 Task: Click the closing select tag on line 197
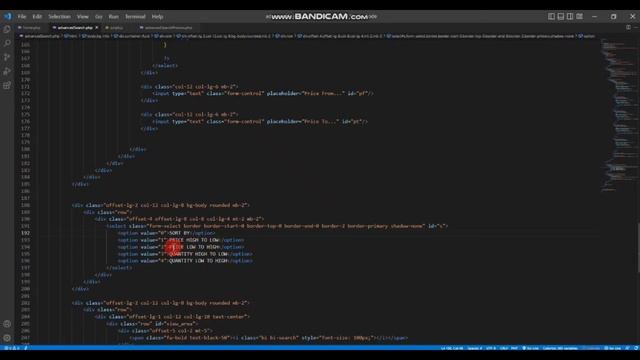pos(119,268)
